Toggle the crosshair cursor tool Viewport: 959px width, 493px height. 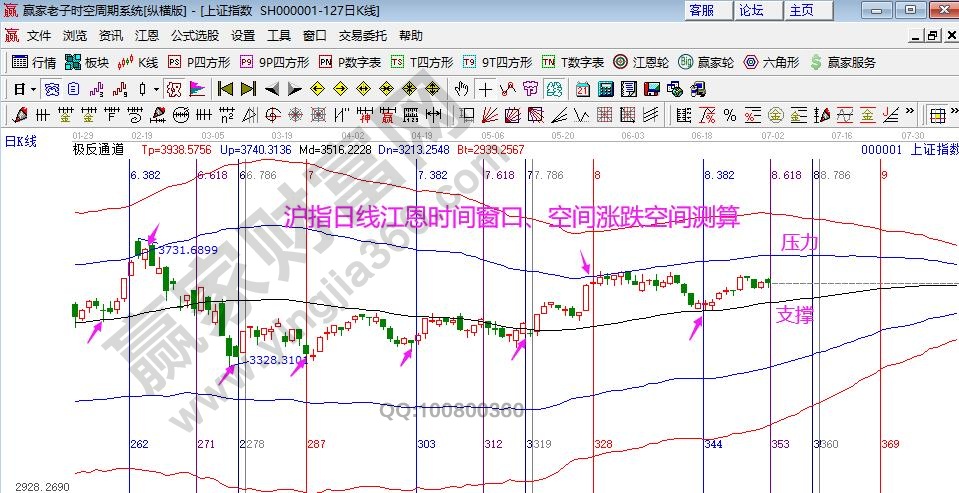pos(486,88)
